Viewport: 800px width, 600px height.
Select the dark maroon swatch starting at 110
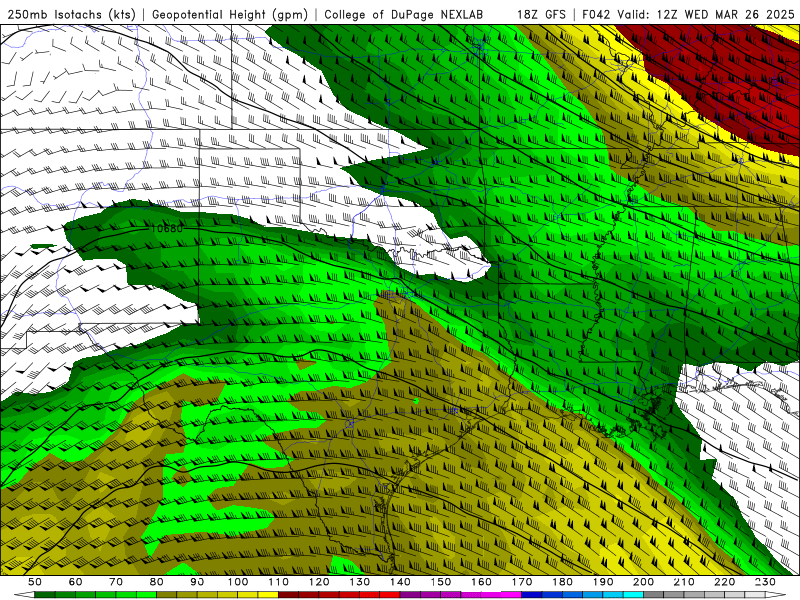pyautogui.click(x=288, y=595)
